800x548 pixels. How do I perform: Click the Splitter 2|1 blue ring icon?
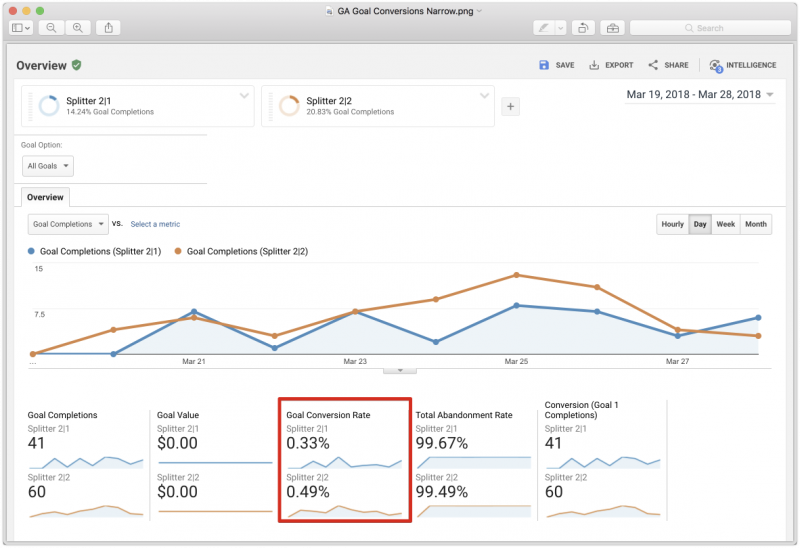click(x=49, y=106)
